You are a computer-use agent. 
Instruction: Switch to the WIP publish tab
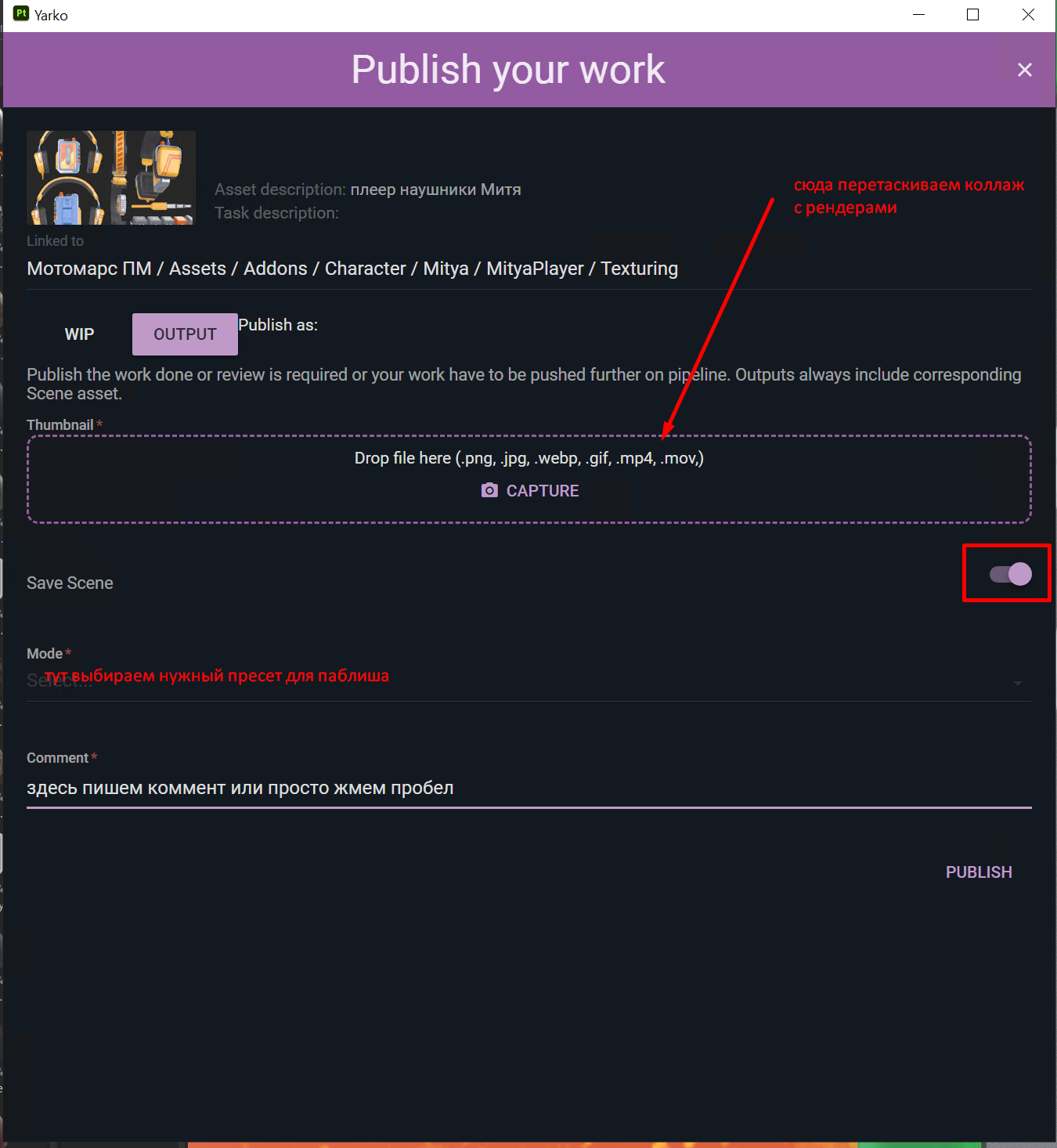point(79,334)
